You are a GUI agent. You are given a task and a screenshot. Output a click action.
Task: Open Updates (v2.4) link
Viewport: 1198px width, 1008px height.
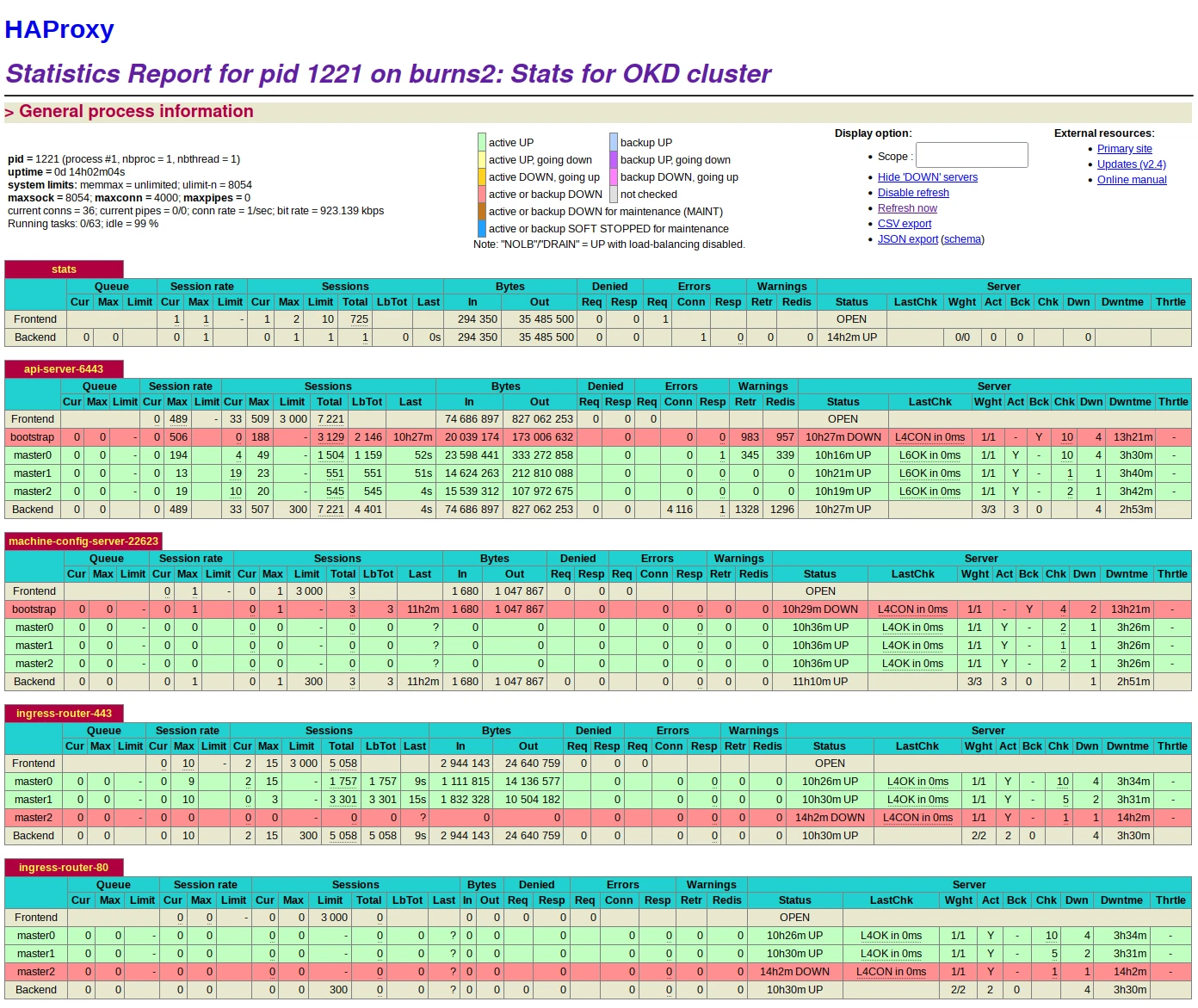click(1131, 164)
